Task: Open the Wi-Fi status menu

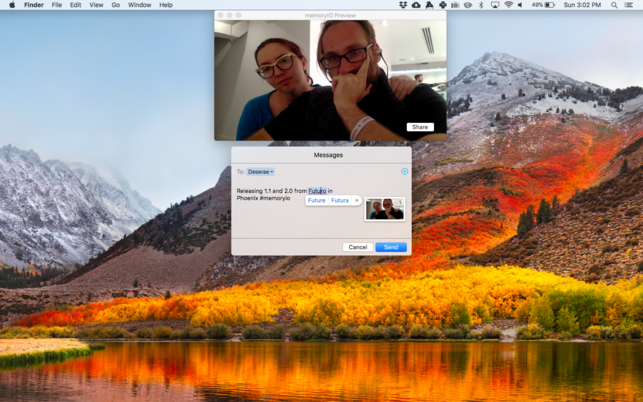Action: (x=508, y=5)
